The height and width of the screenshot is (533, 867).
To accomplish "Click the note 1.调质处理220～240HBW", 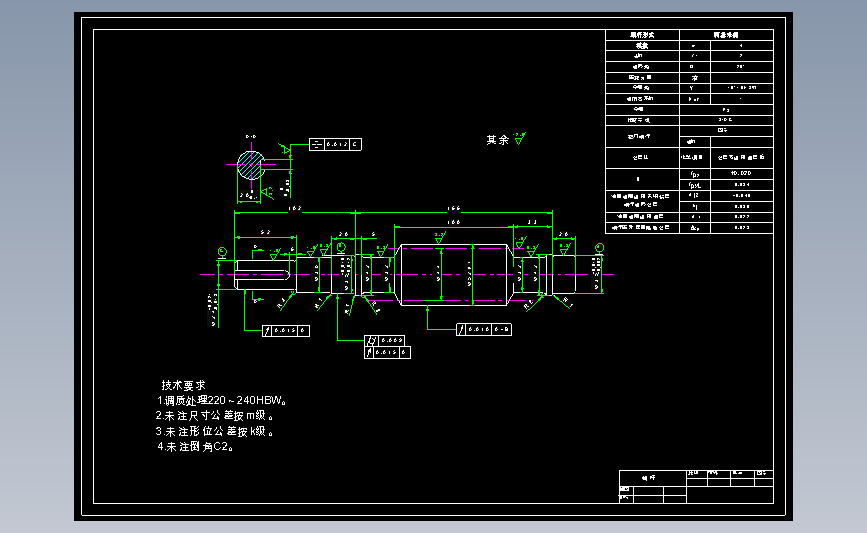I will click(x=222, y=400).
